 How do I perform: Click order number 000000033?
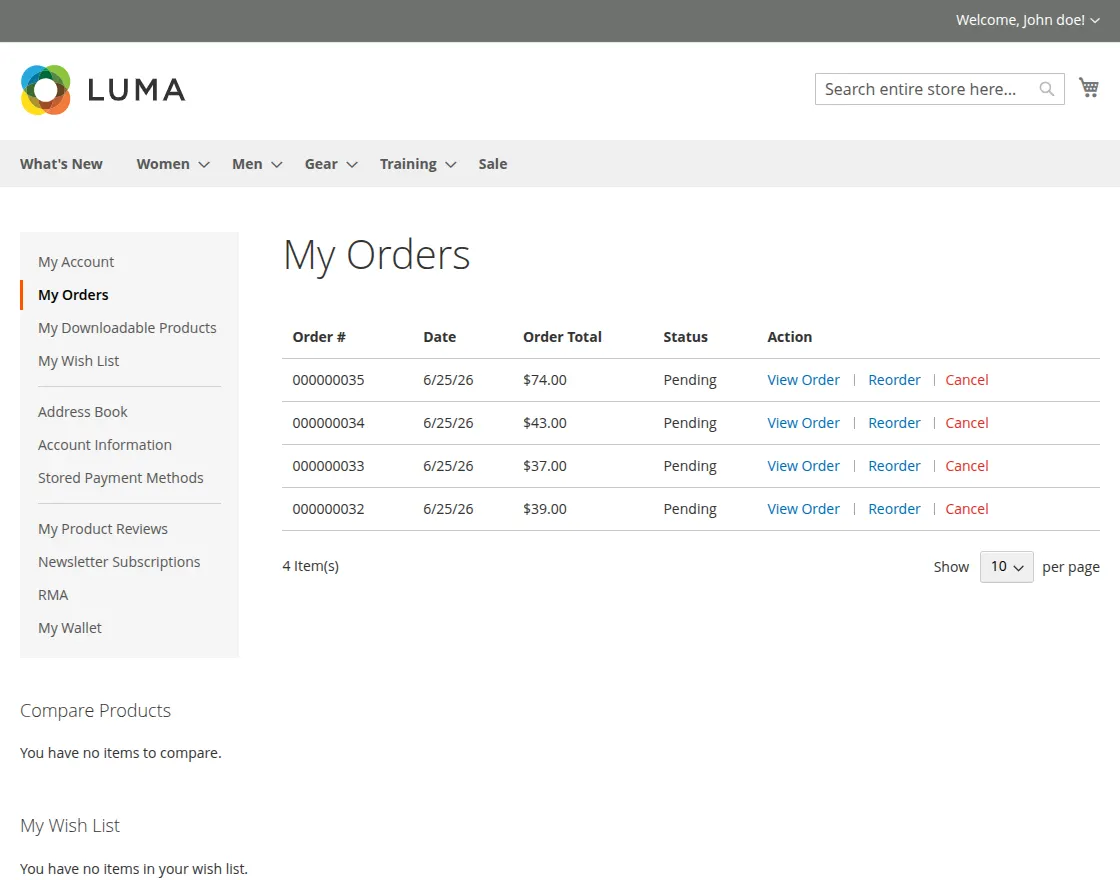(329, 466)
